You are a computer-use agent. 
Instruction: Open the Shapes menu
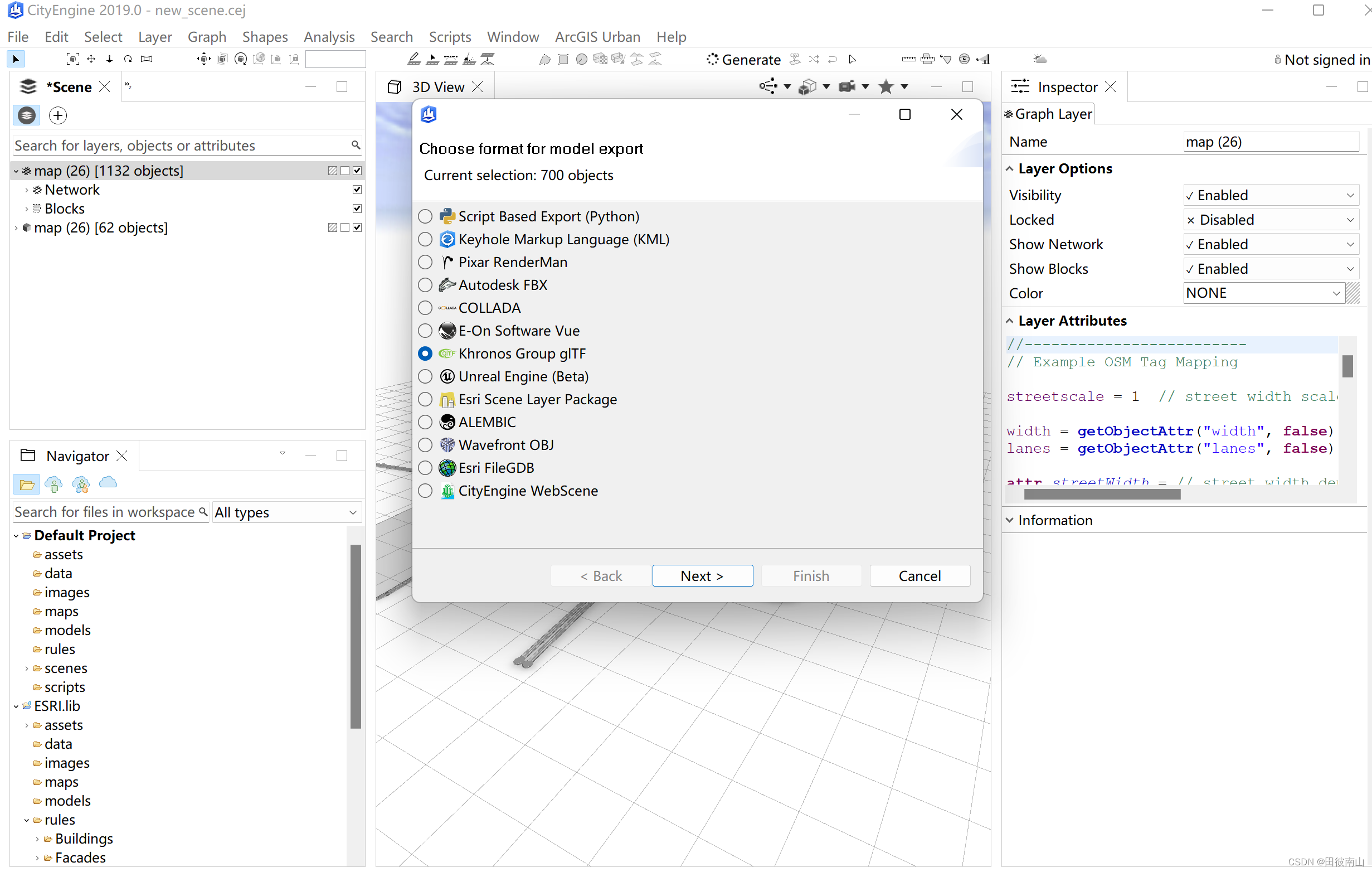click(x=265, y=36)
